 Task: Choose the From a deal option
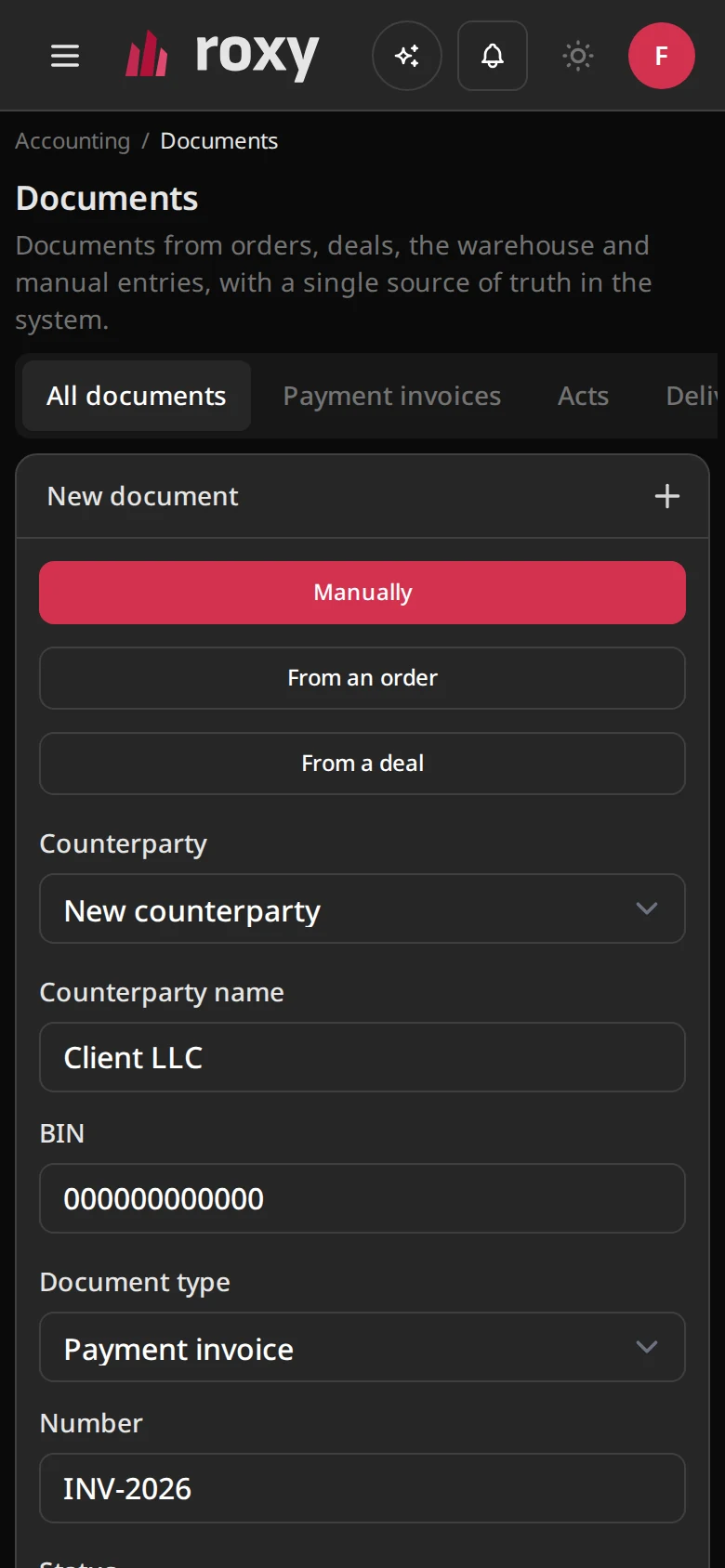(362, 764)
